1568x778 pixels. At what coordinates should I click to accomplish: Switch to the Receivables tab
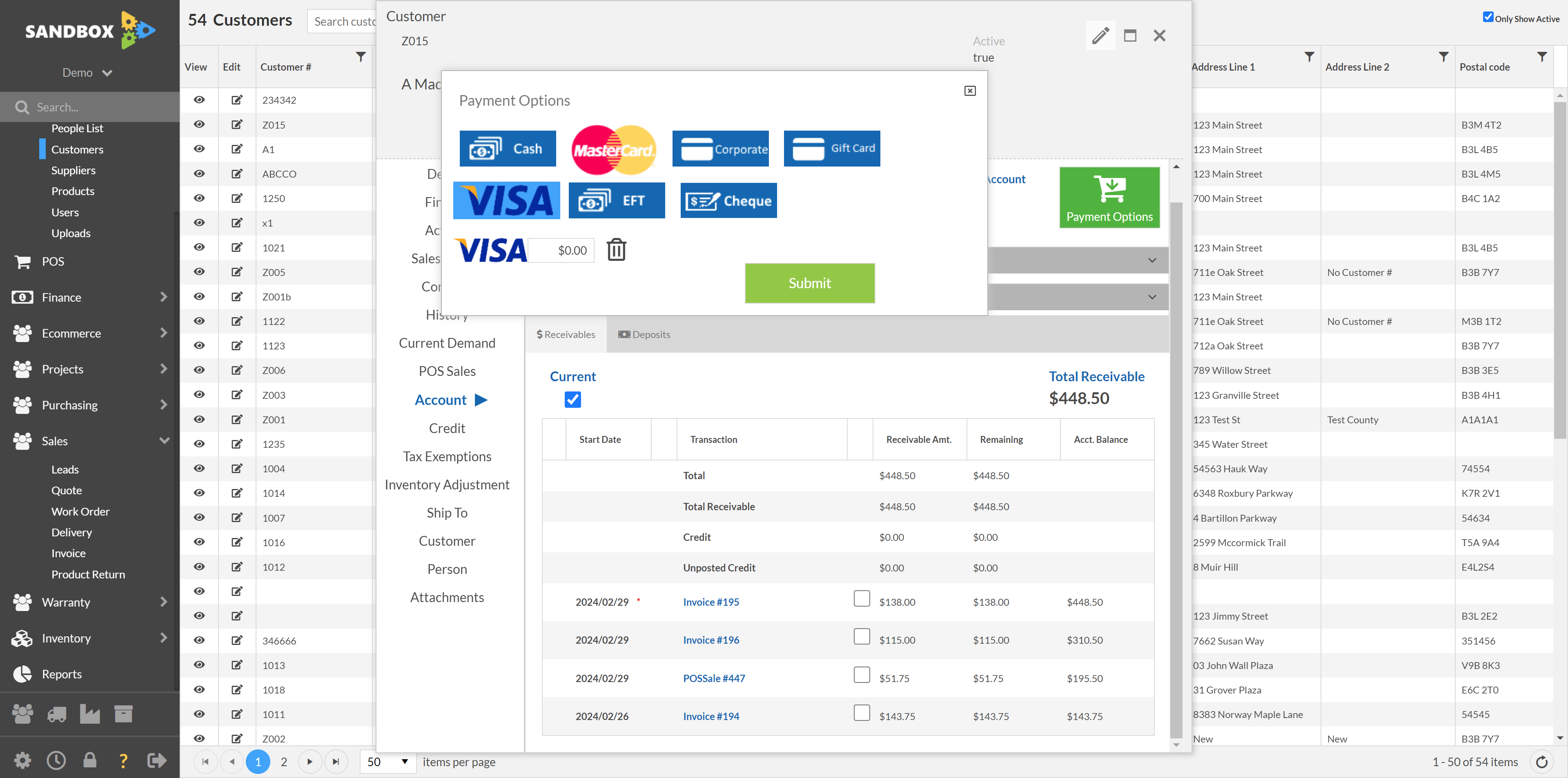[566, 335]
